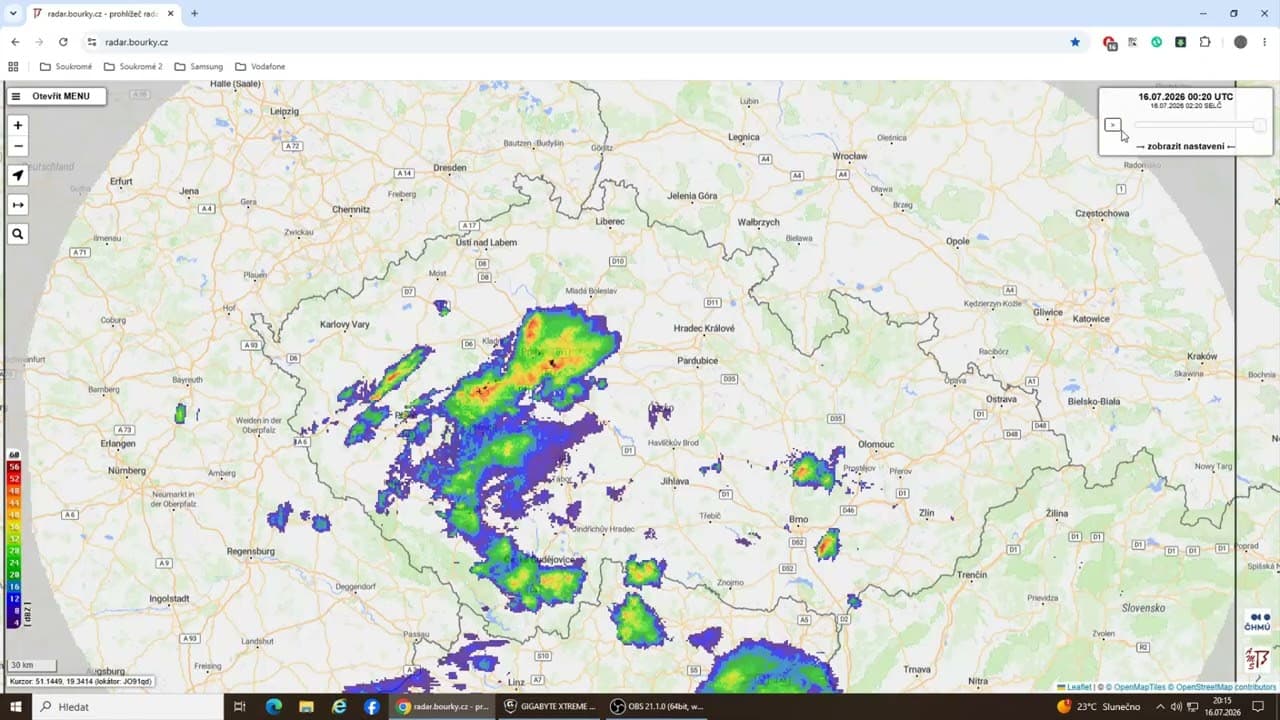Close the radar.bourky.cz tab
This screenshot has height=720, width=1280.
170,14
